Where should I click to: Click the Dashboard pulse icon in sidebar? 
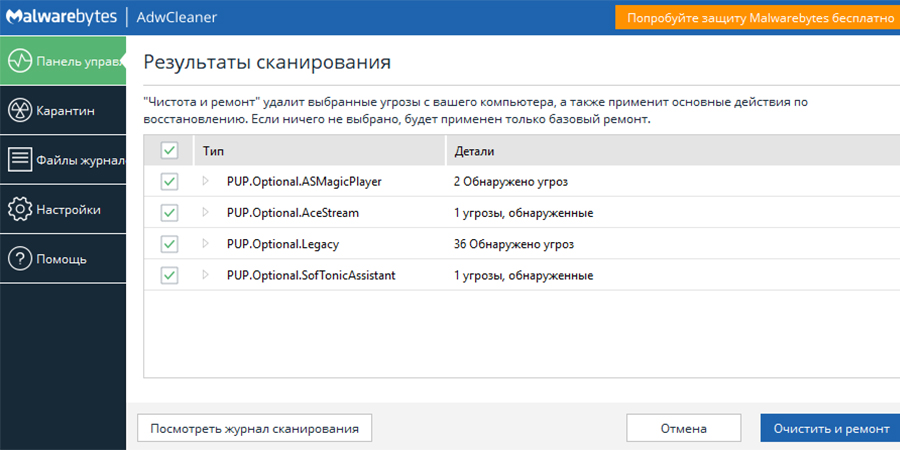(20, 61)
